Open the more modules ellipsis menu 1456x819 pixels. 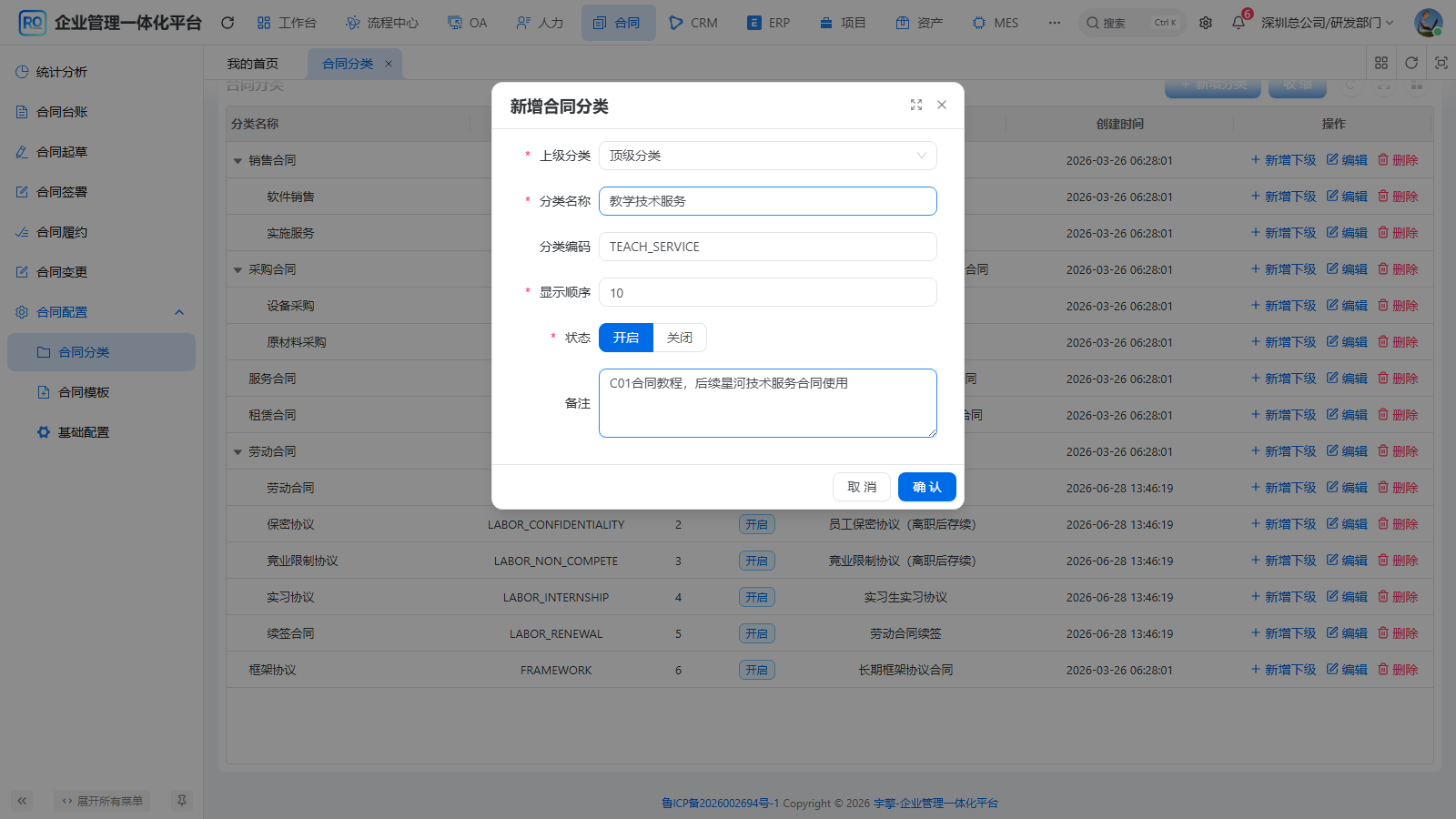1054,23
